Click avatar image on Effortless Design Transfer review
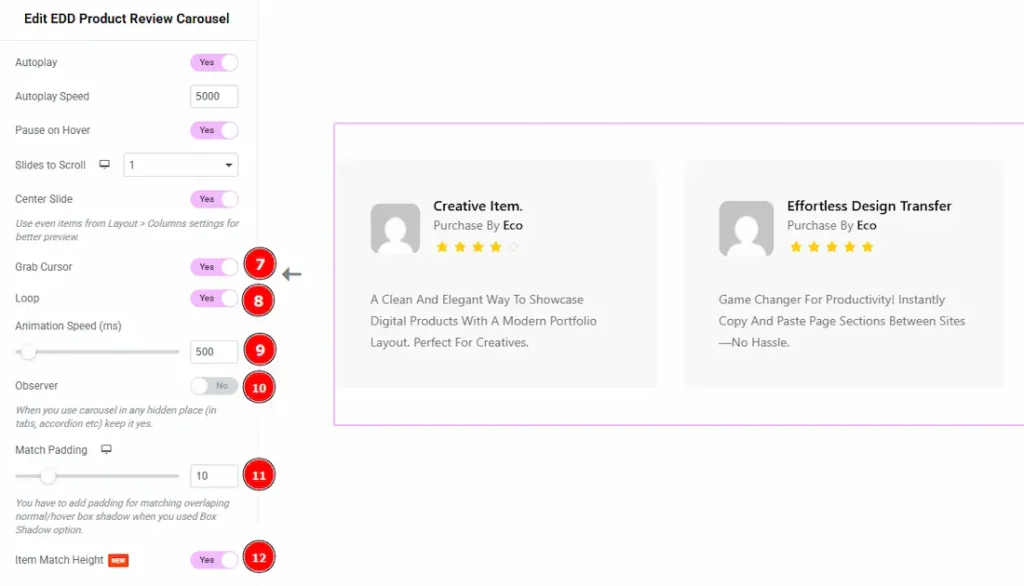 tap(745, 229)
